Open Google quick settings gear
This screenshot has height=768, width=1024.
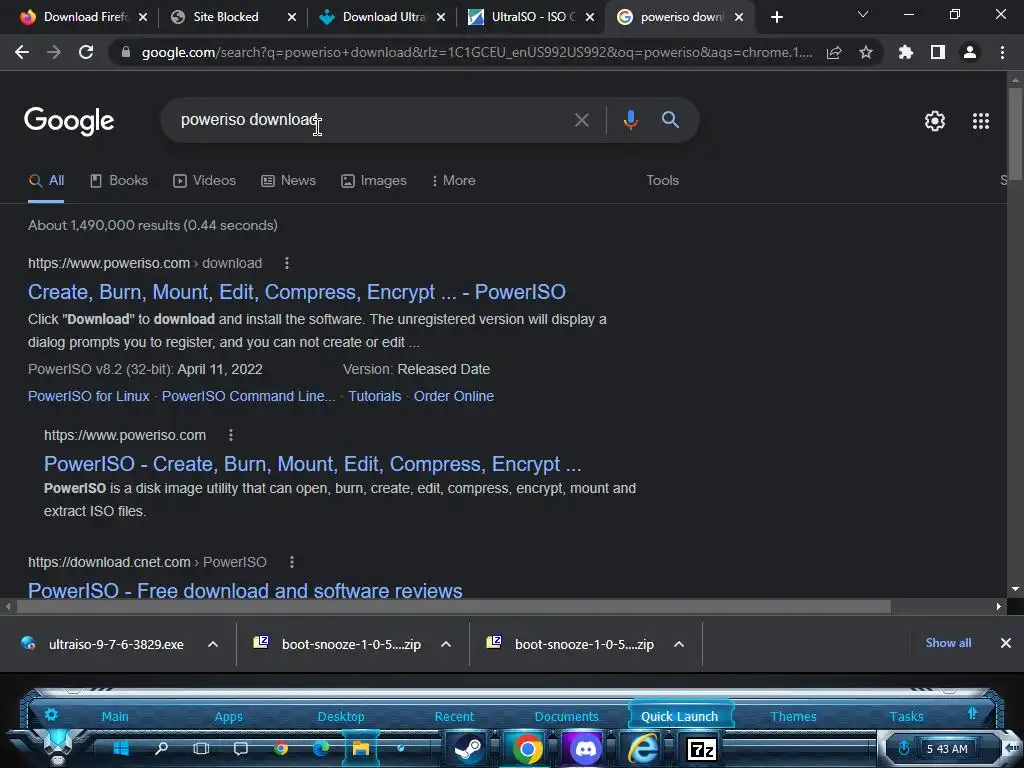coord(935,121)
